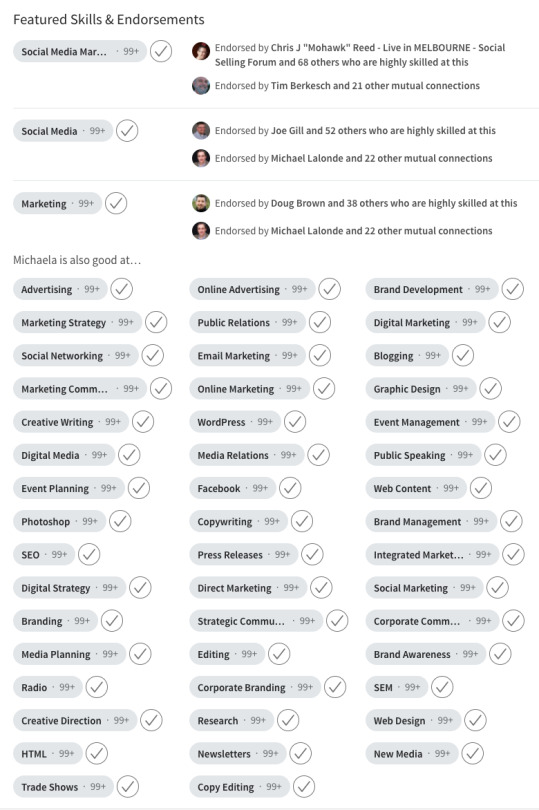Toggle endorsement checkmark for HTML
The image size is (539, 810).
coord(97,754)
